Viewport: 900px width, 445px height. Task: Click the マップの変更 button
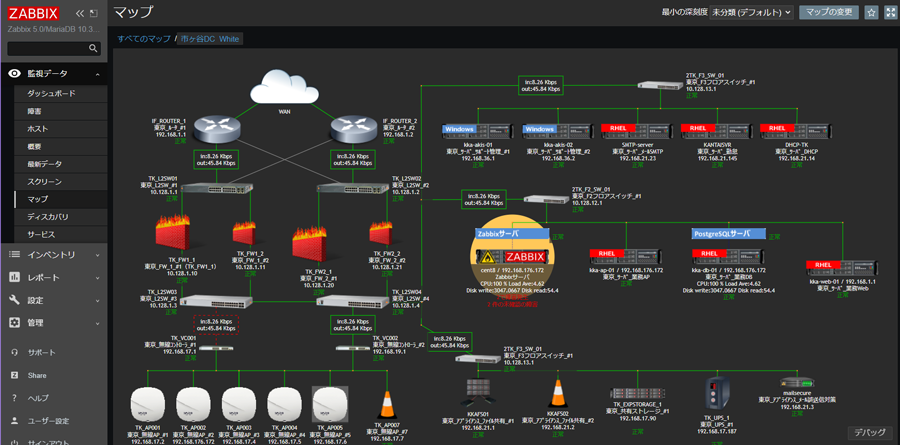point(829,12)
